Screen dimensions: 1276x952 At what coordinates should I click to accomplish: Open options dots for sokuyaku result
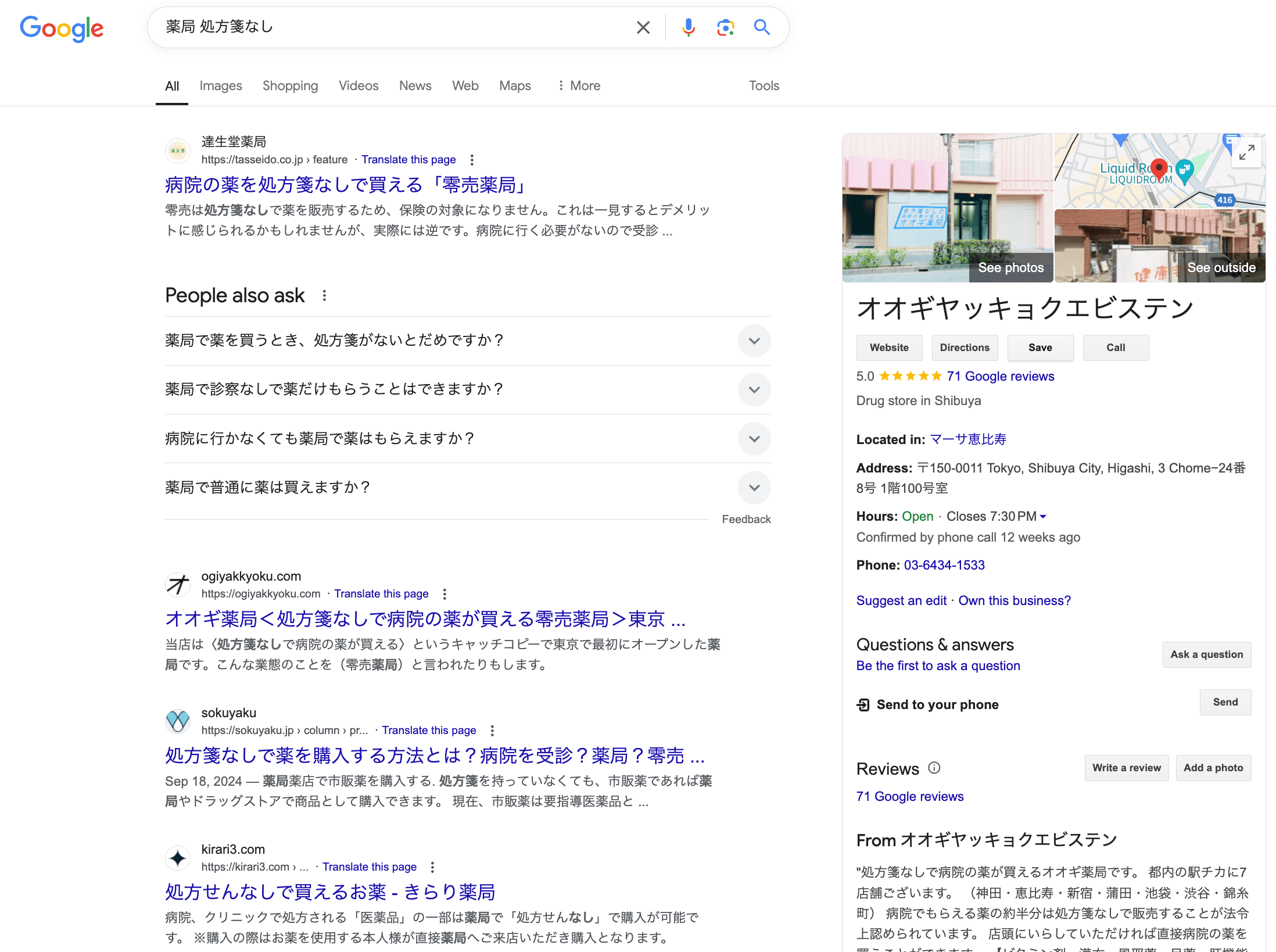point(492,731)
